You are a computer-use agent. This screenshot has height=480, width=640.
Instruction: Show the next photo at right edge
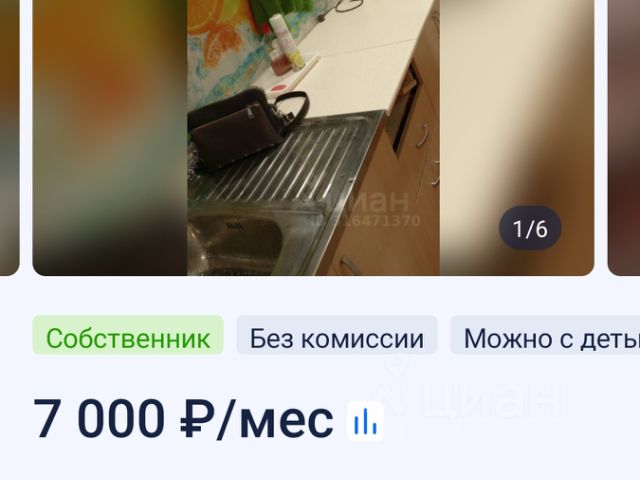pyautogui.click(x=624, y=138)
